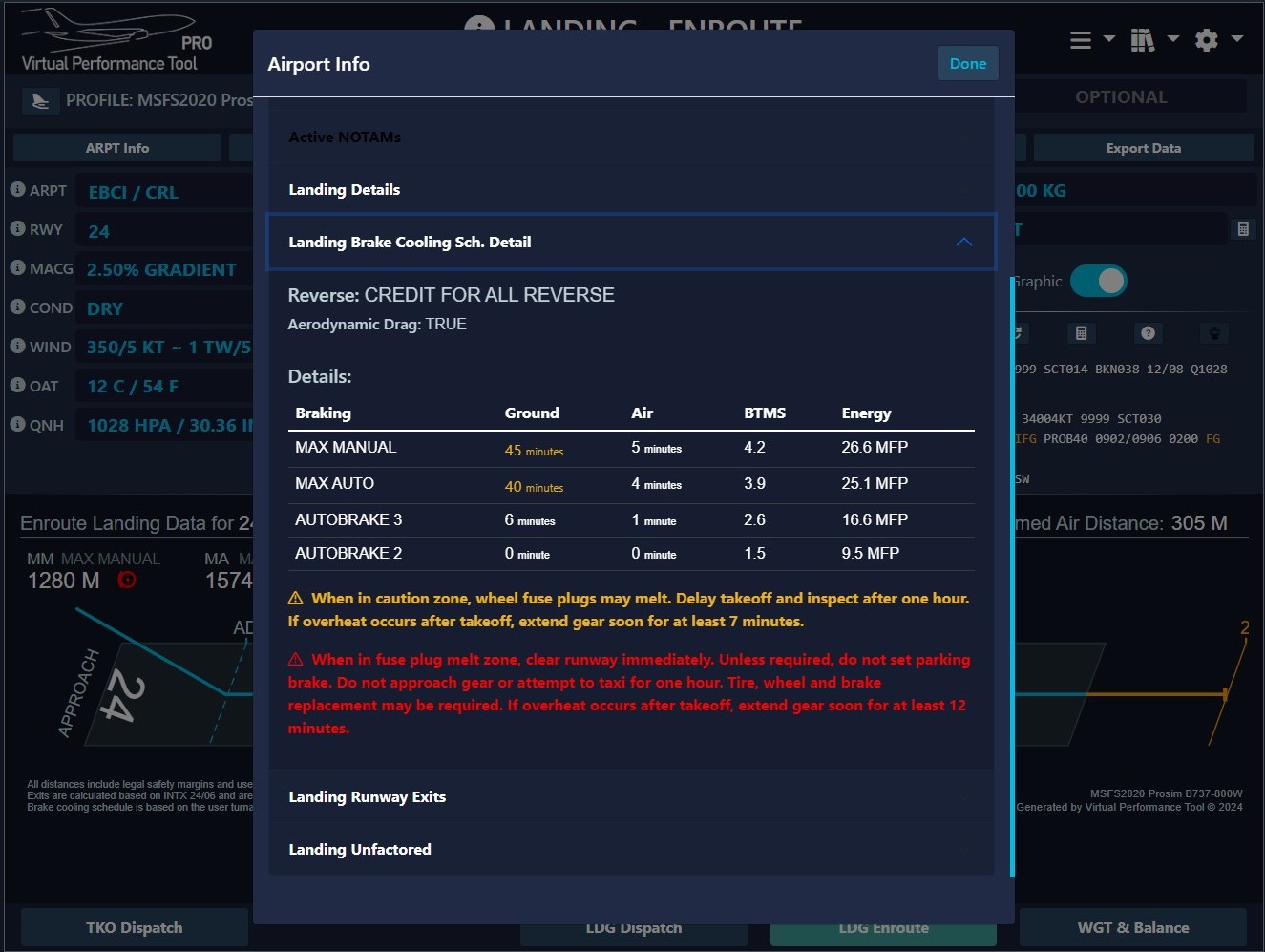Click the red target icon beside 1280 M

click(126, 580)
